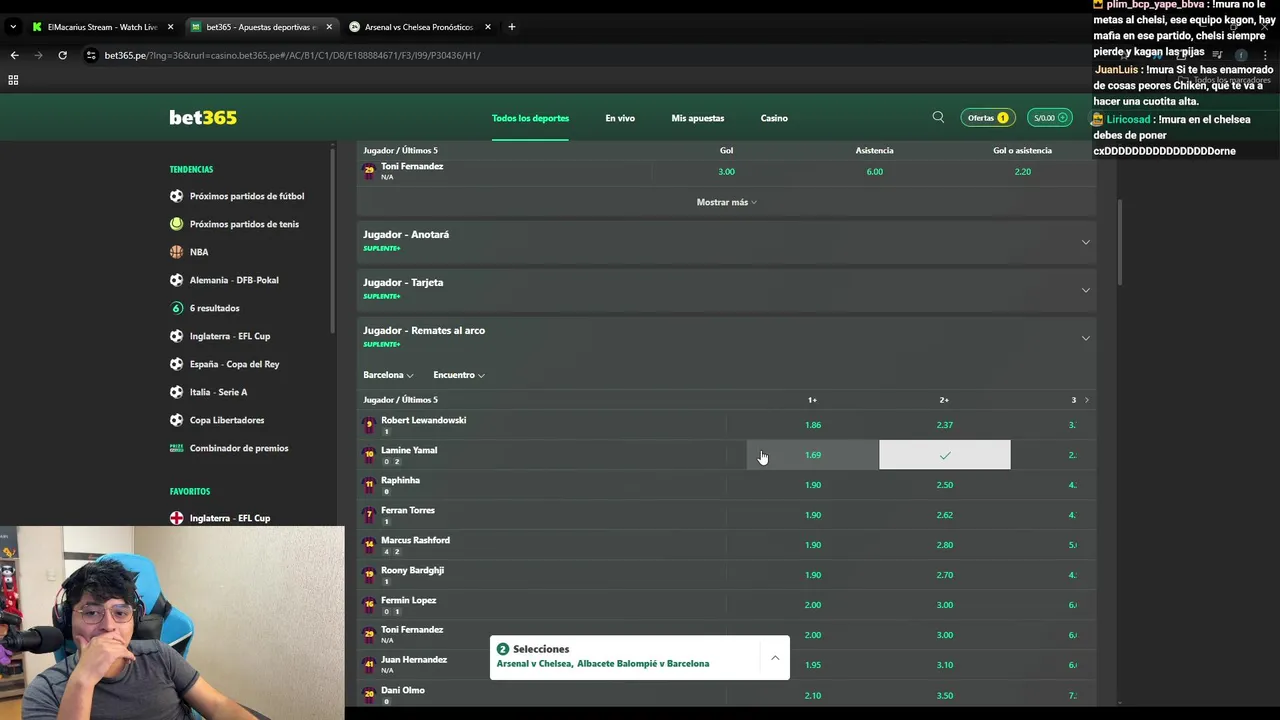Click the England flag icon in Favoritos

(x=177, y=518)
